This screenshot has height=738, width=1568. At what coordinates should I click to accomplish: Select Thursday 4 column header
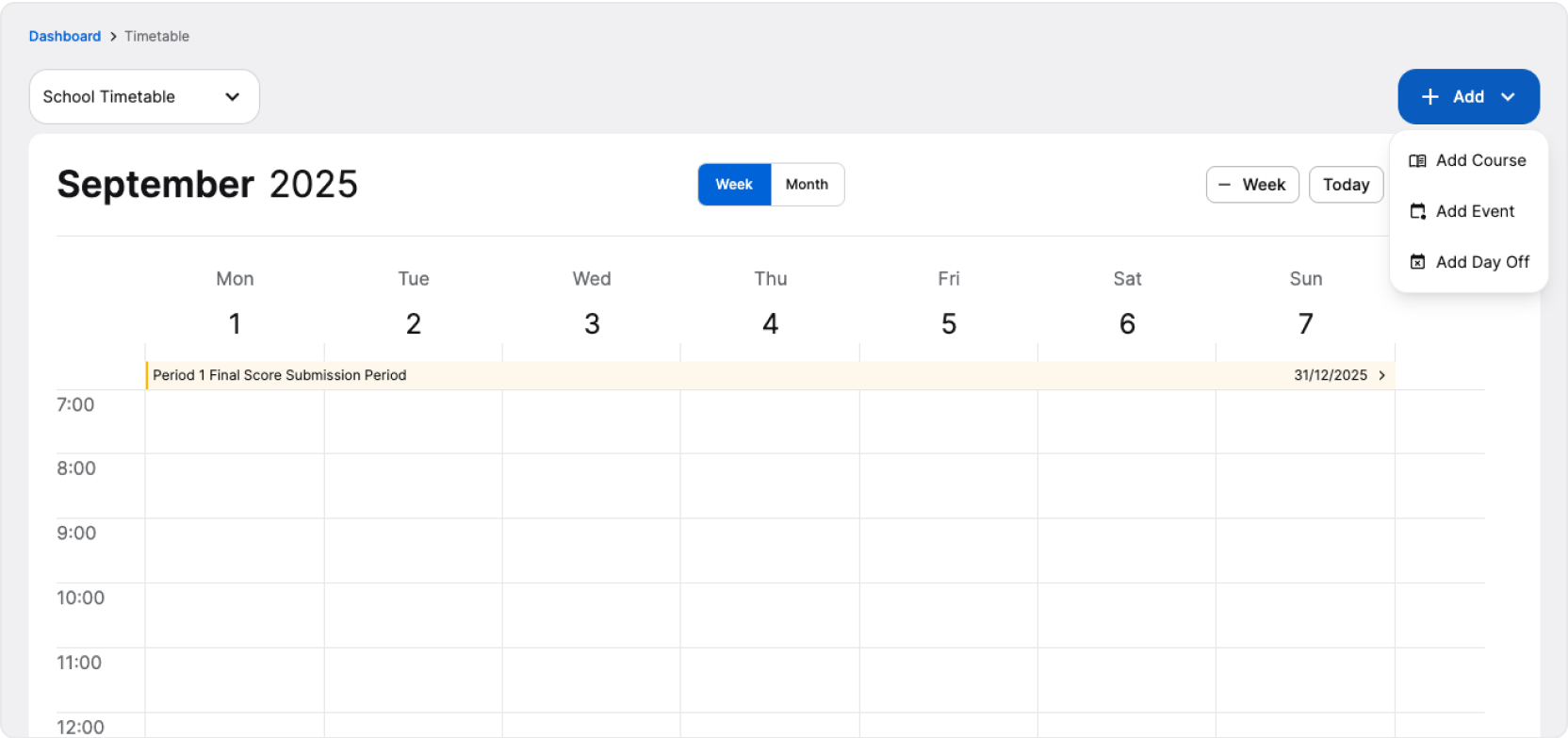[x=770, y=303]
